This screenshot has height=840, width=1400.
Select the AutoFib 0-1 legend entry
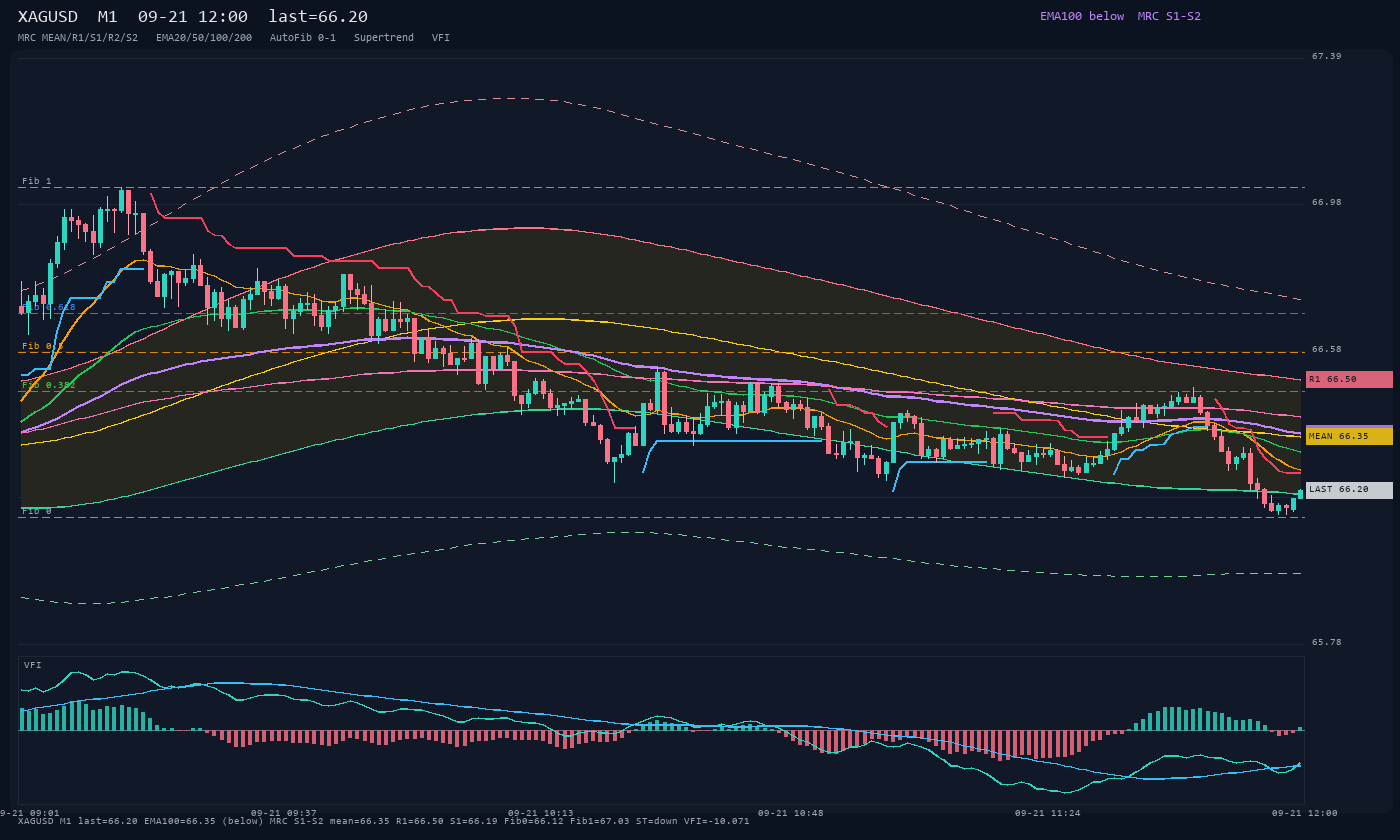(303, 38)
